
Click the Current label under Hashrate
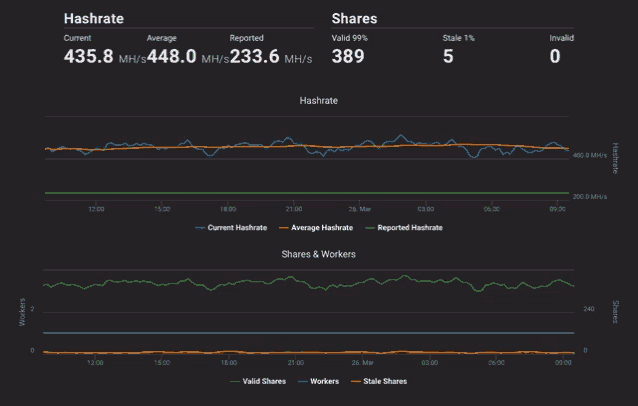tap(77, 38)
